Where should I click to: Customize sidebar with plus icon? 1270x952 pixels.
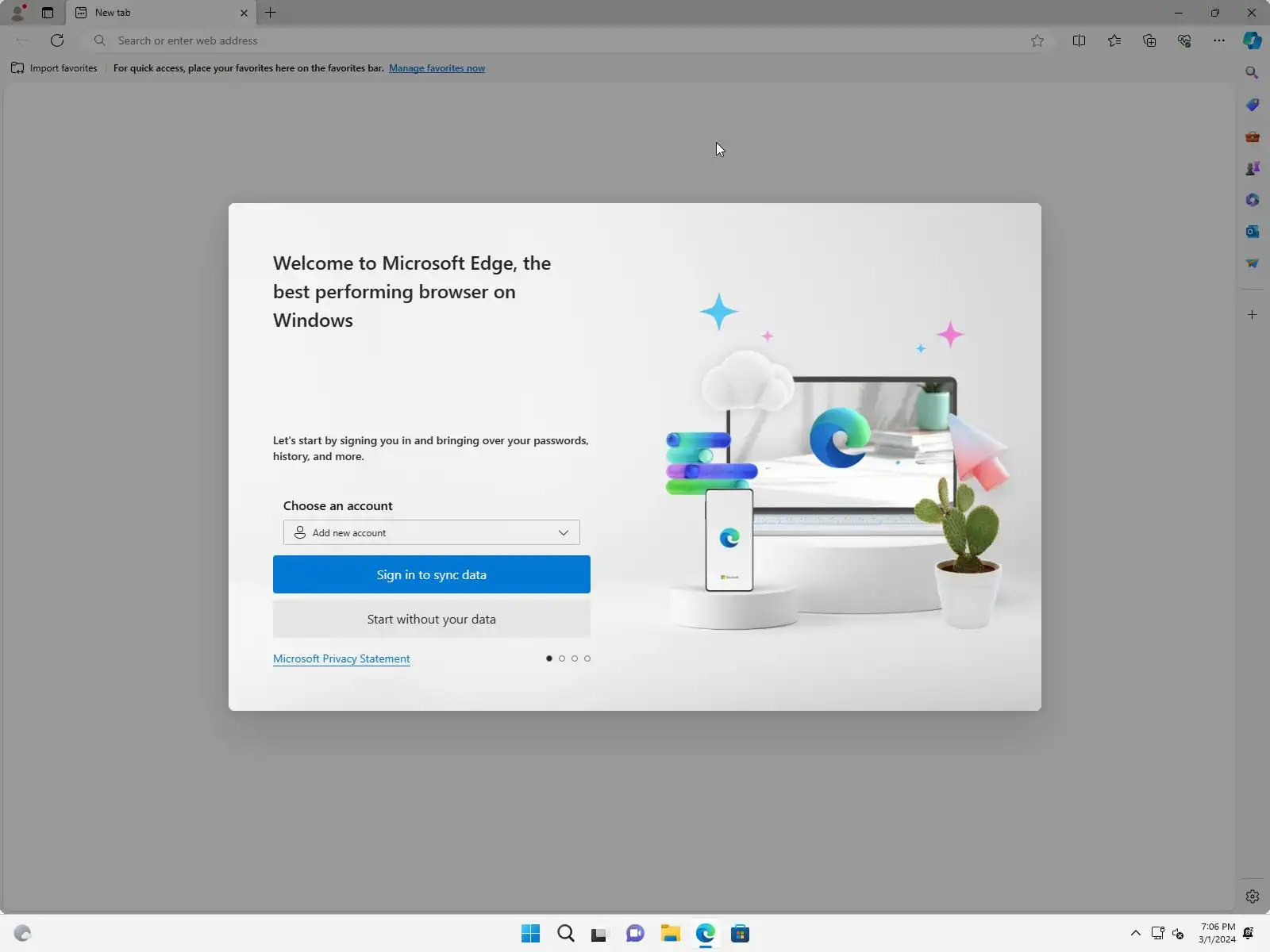[x=1253, y=315]
